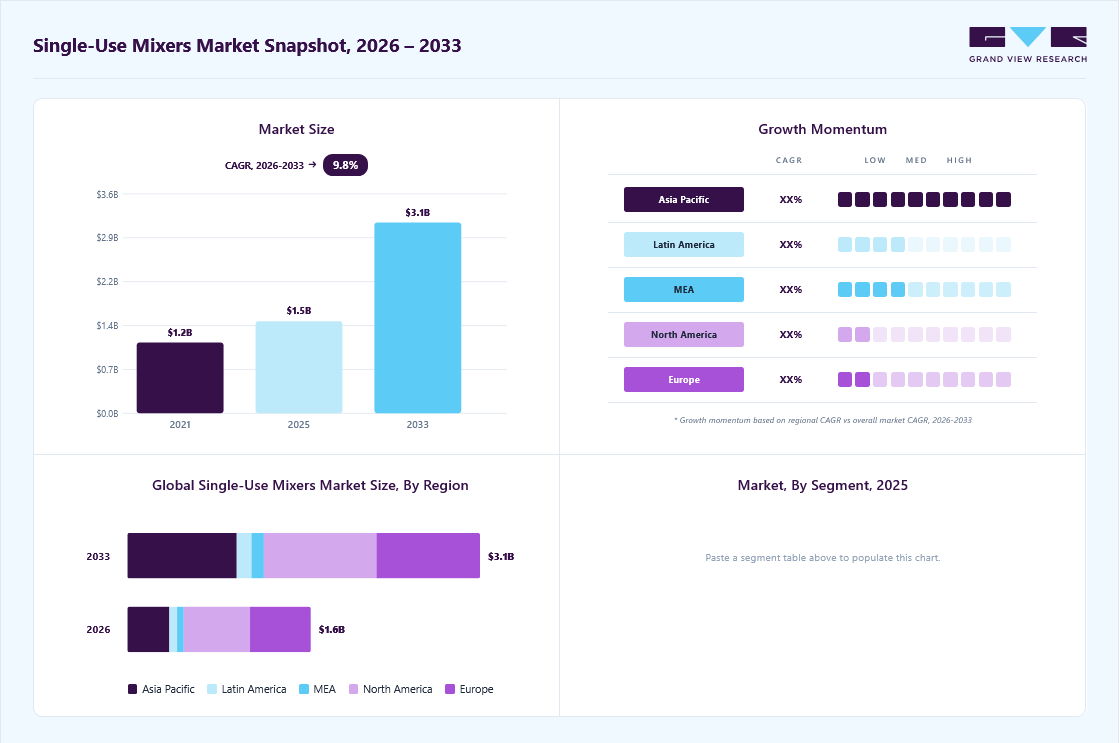Click North America segment of 2033 bar
This screenshot has height=743, width=1120.
320,556
